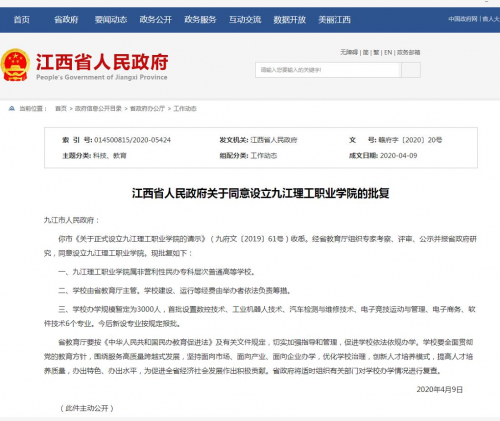Open 互动交流 from the navigation bar
The image size is (500, 421).
tap(245, 20)
